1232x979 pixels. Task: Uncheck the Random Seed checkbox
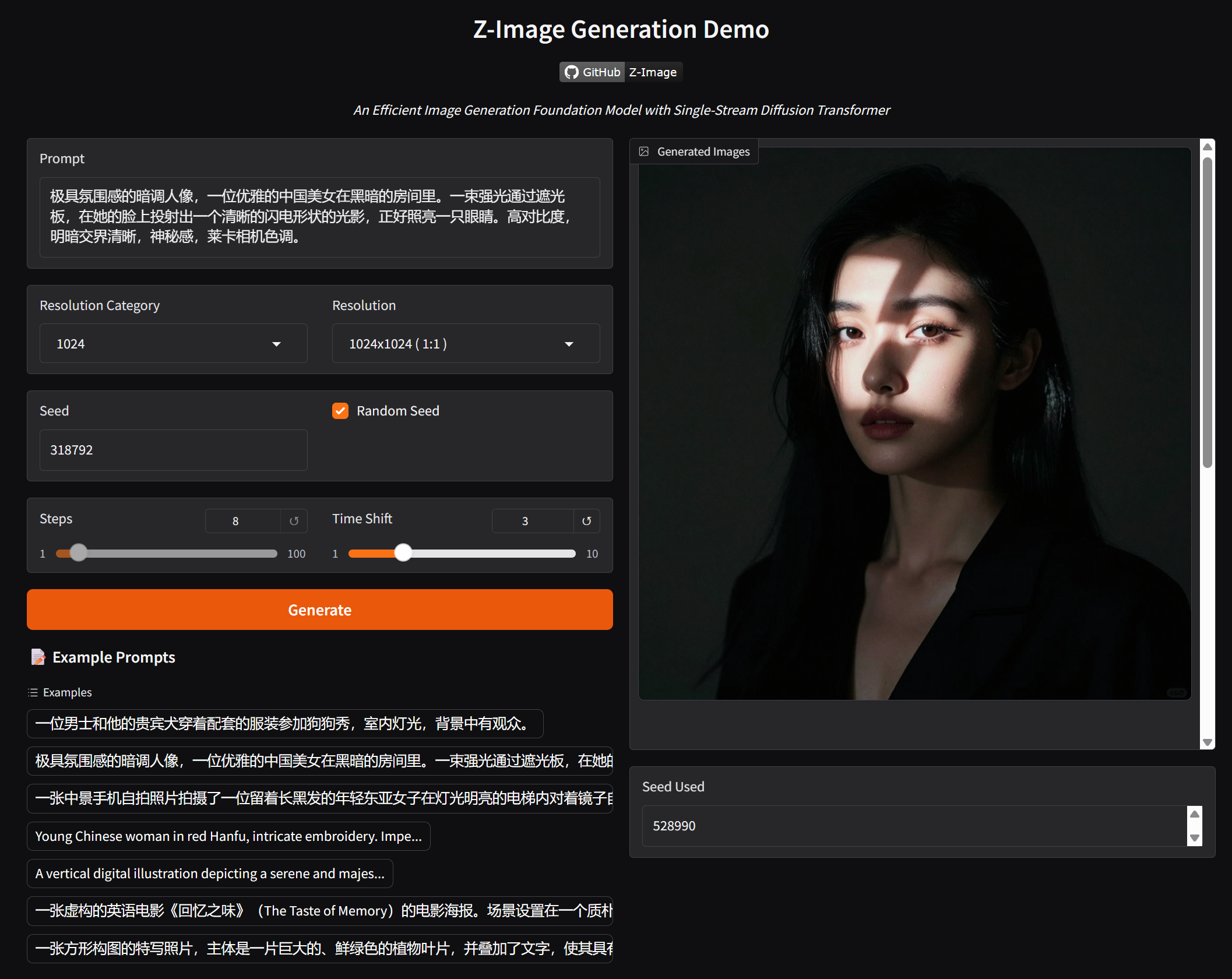pyautogui.click(x=340, y=411)
